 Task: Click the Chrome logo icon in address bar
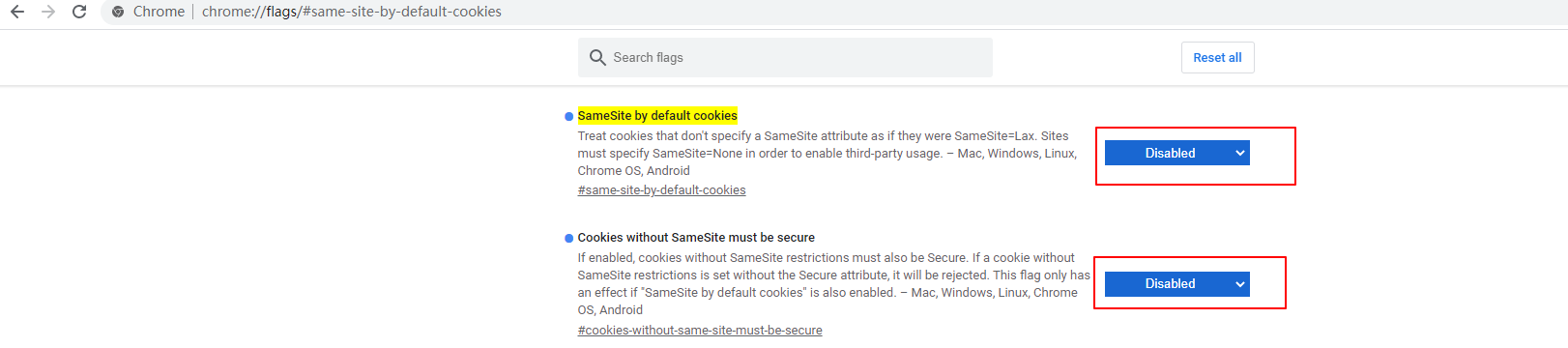coord(118,12)
